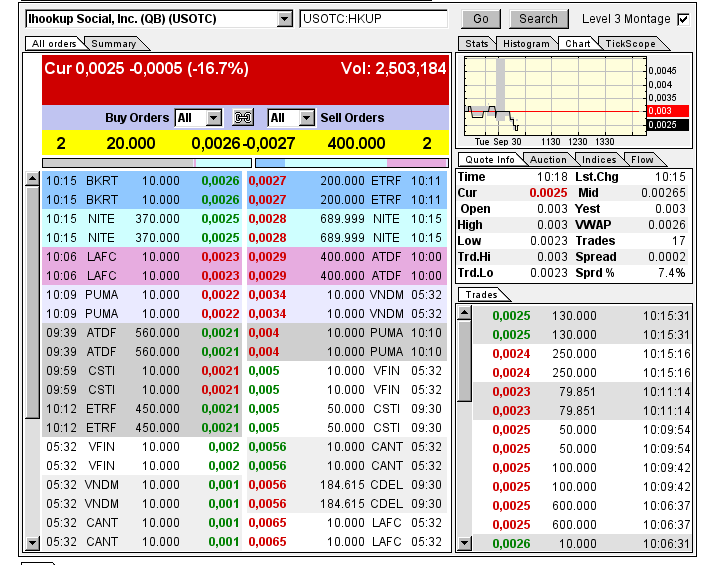Click the order book scroll down arrow
The height and width of the screenshot is (565, 708).
pyautogui.click(x=32, y=542)
